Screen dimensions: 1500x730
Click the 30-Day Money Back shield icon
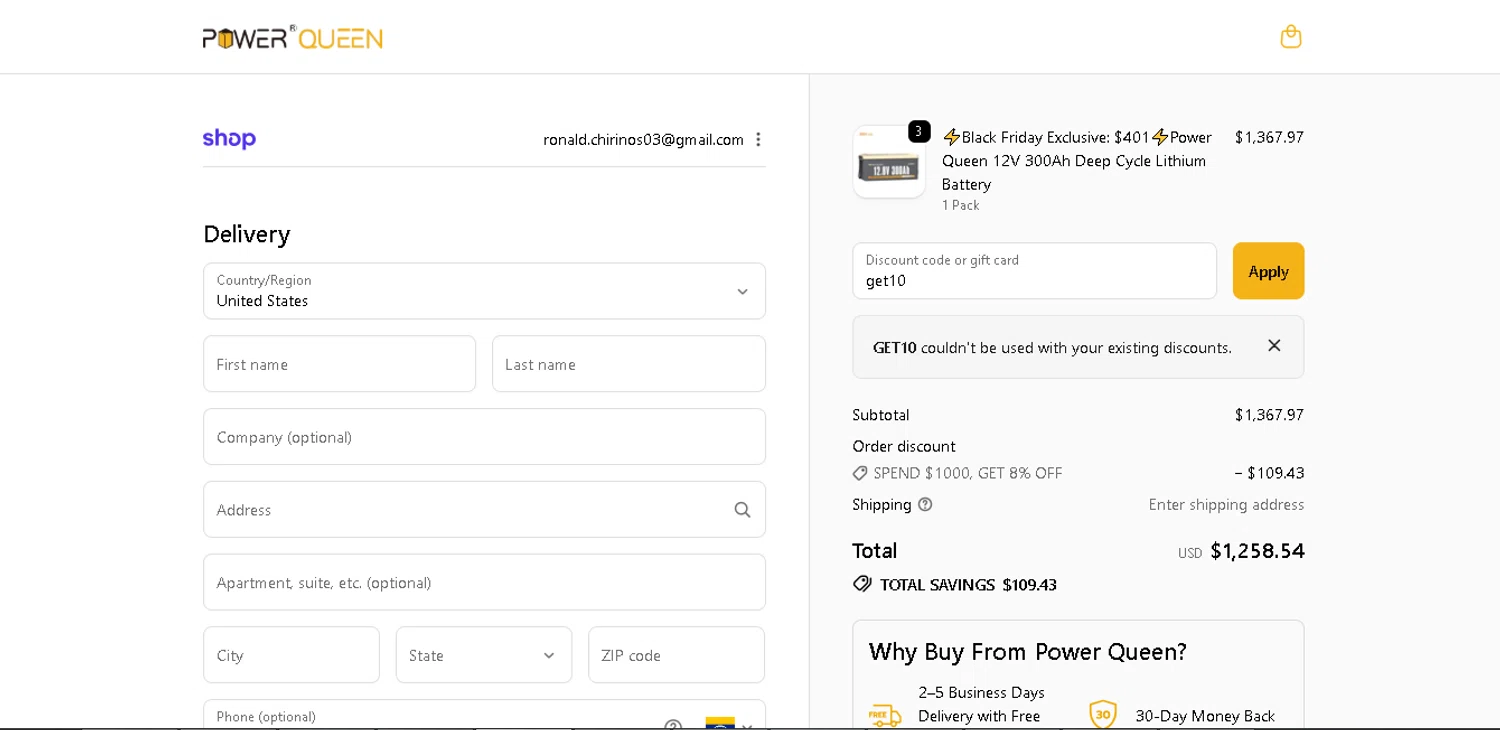[1103, 714]
